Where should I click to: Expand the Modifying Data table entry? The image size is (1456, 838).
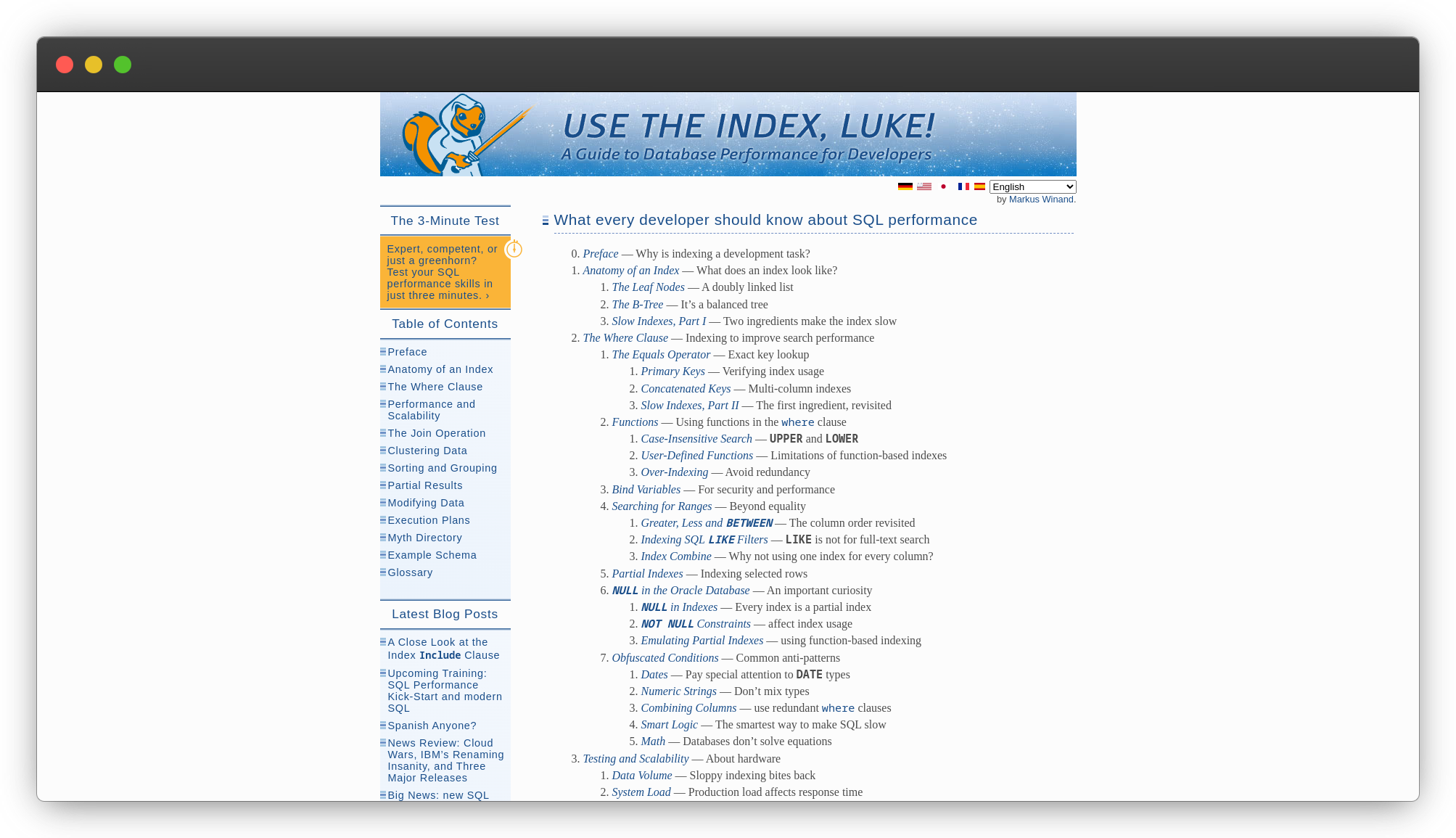pyautogui.click(x=382, y=502)
